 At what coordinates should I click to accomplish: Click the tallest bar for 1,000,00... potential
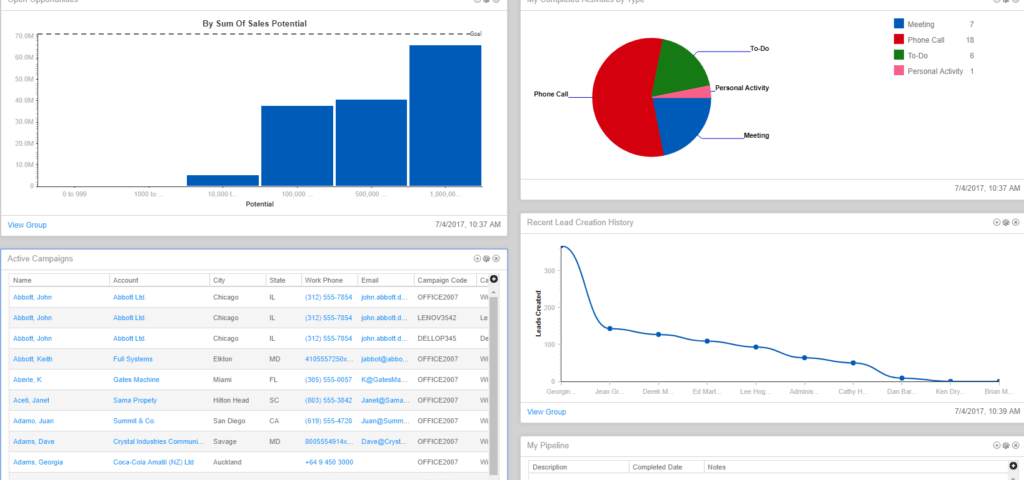tap(445, 116)
